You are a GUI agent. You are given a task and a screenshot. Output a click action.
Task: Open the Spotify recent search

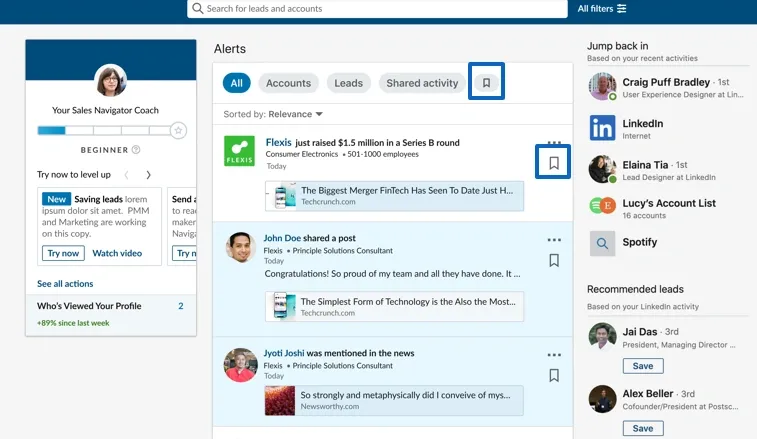(x=639, y=242)
